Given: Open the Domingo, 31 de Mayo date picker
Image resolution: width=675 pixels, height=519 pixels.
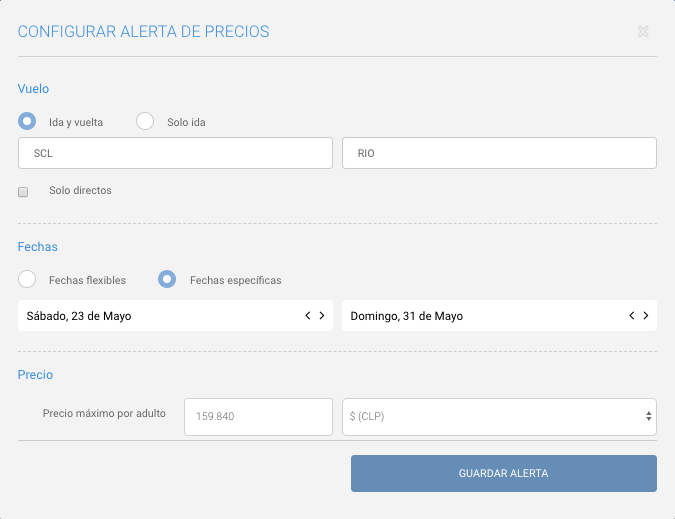Looking at the screenshot, I should [499, 315].
